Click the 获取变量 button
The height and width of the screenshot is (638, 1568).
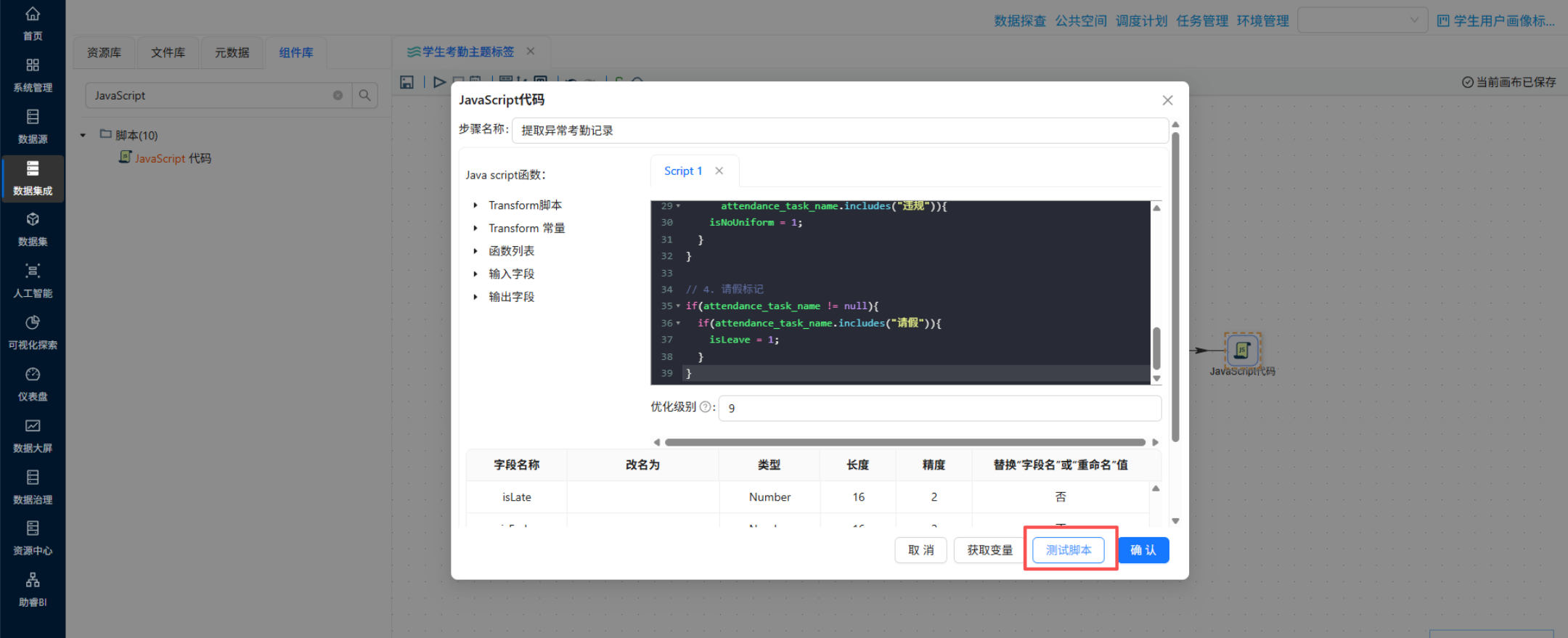tap(989, 550)
